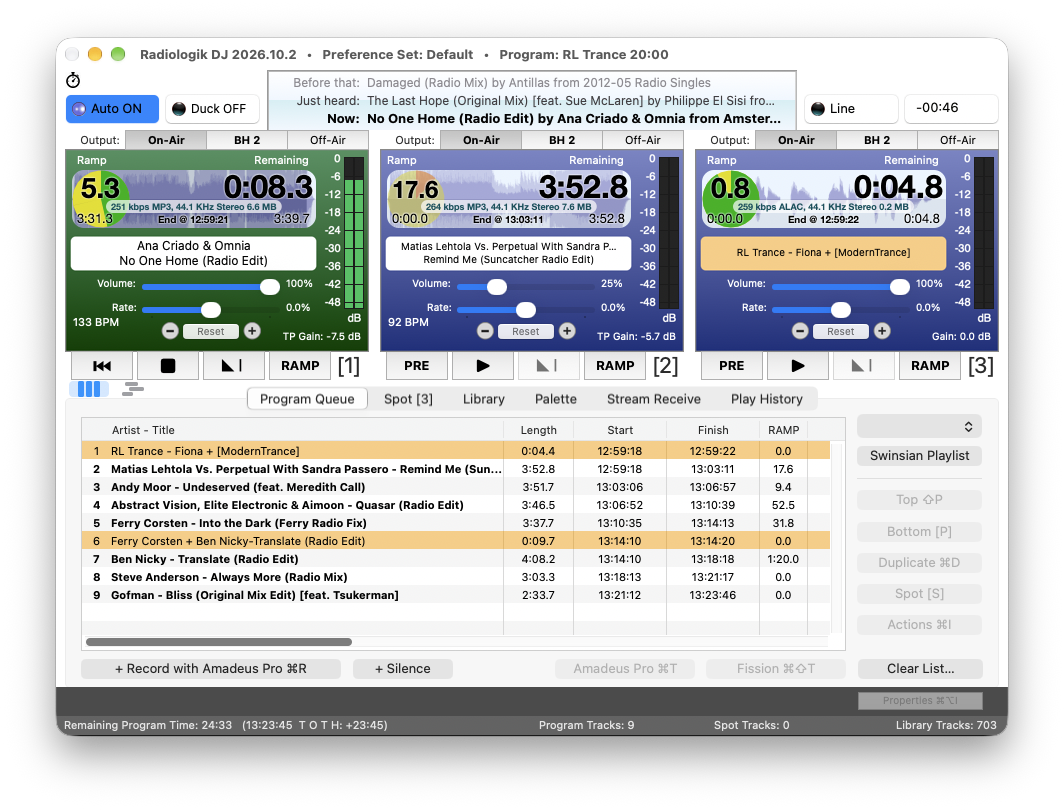This screenshot has height=810, width=1064.
Task: Click the Clear List... button
Action: point(920,669)
